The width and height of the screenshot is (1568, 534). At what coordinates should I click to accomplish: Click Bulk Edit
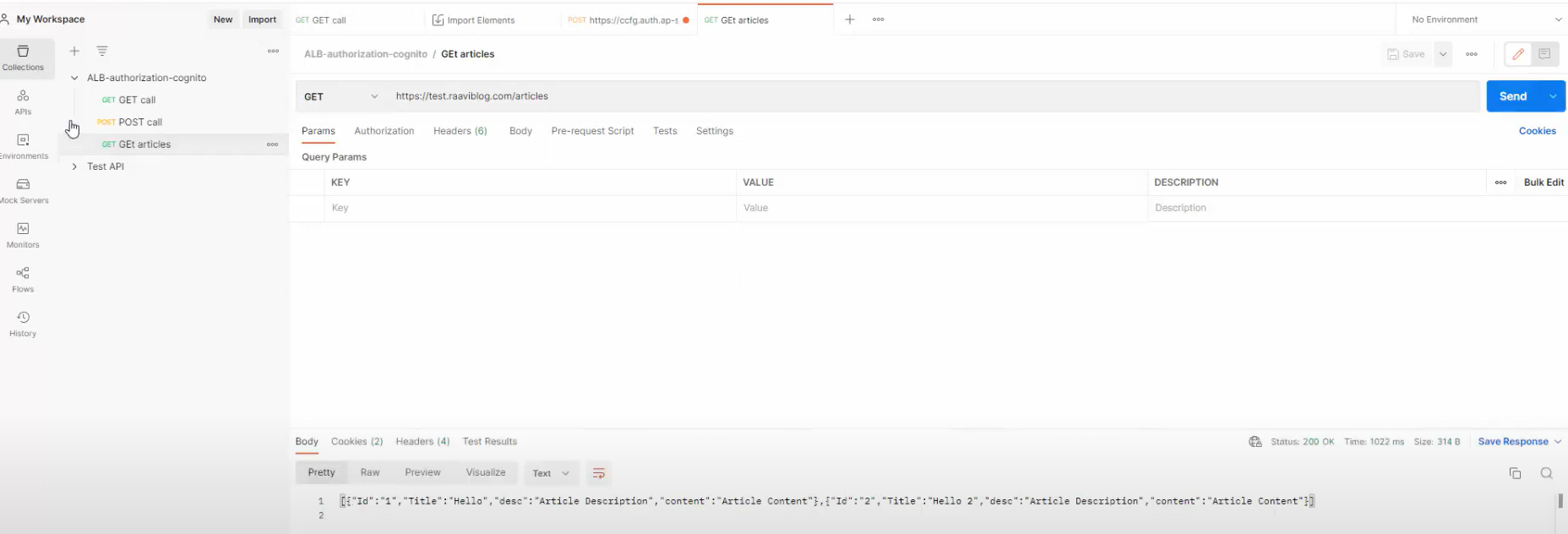[1543, 183]
